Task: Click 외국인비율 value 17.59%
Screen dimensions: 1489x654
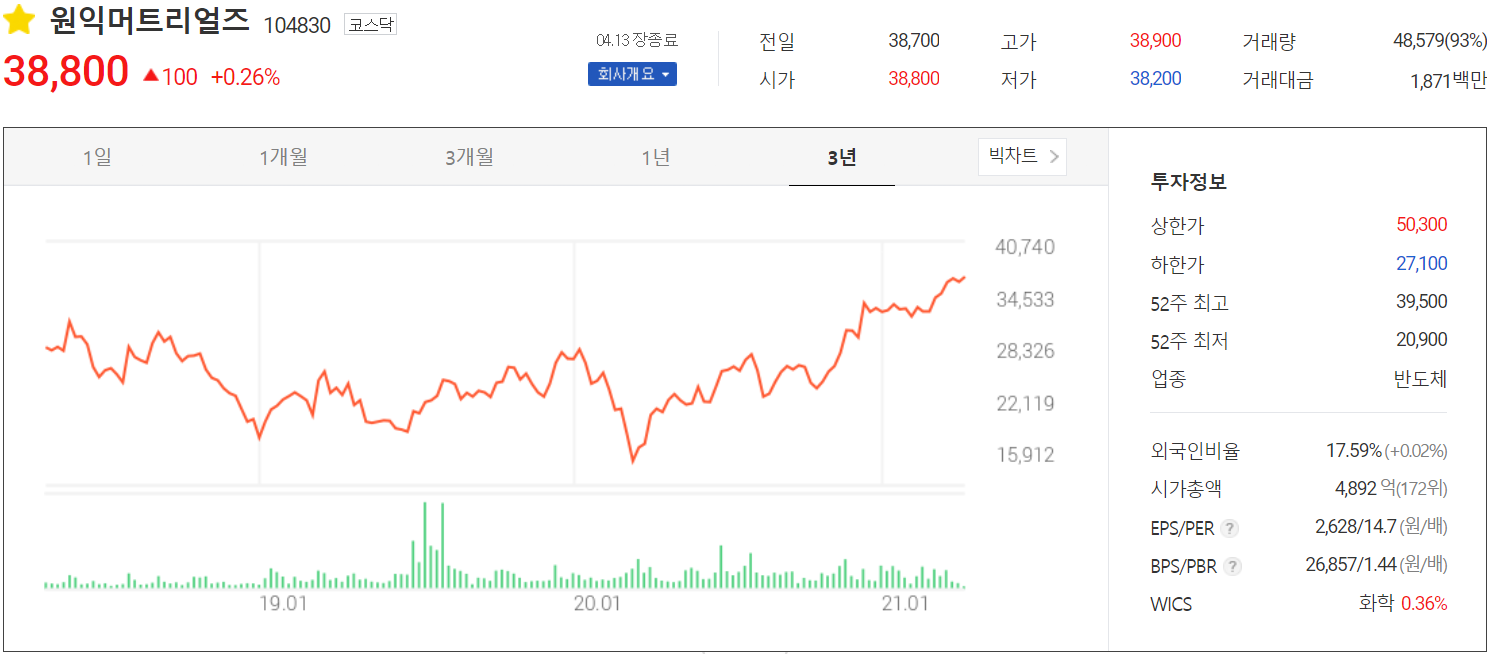Action: click(x=1354, y=451)
